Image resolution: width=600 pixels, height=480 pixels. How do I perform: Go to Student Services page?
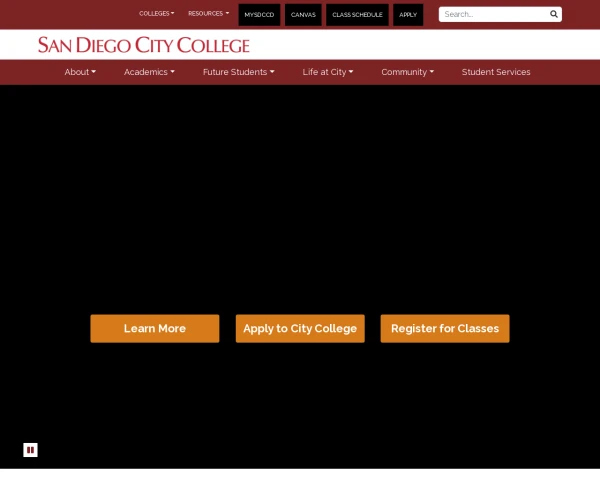(x=496, y=72)
